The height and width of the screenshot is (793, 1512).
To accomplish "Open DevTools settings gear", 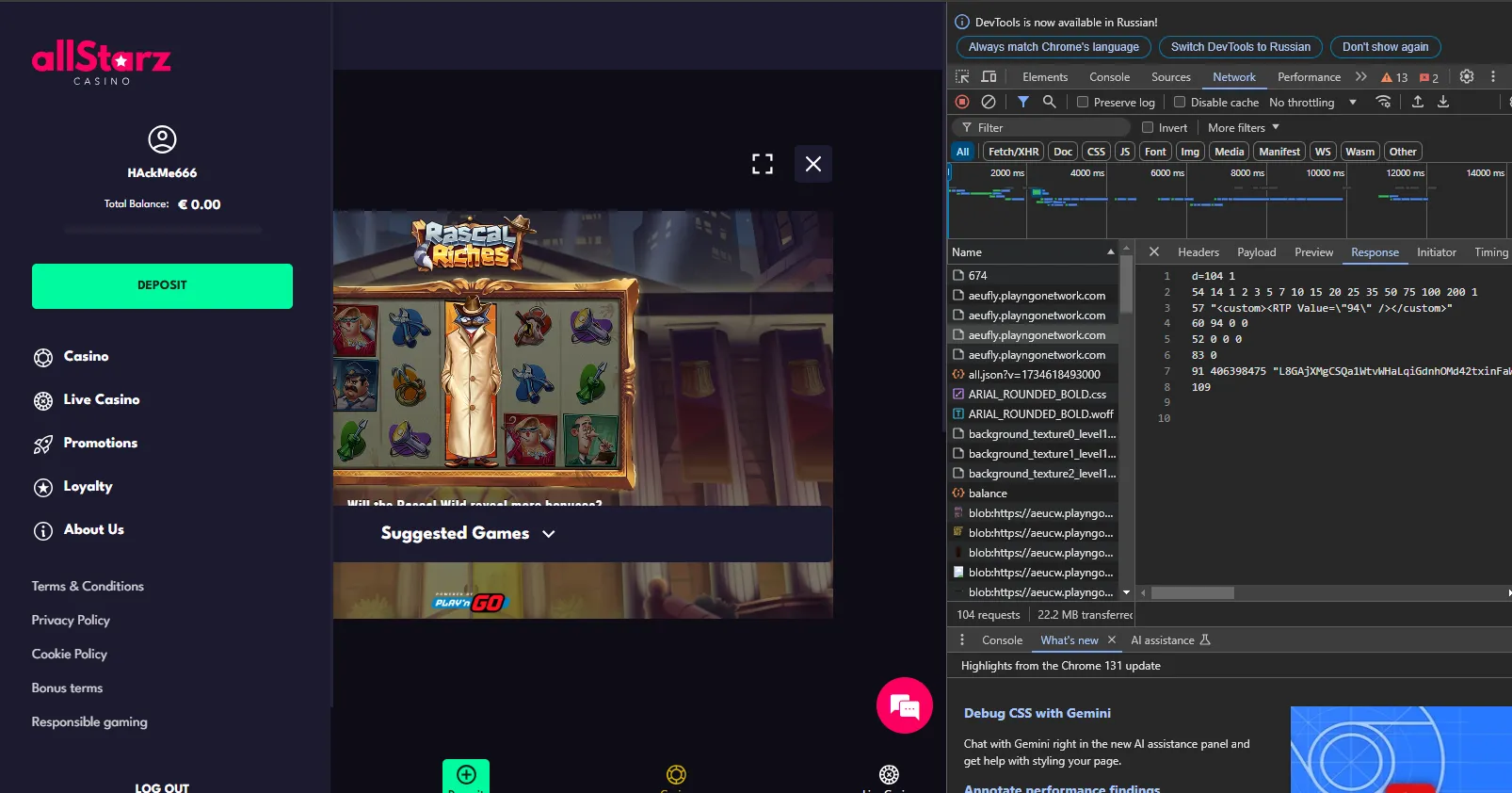I will point(1467,77).
